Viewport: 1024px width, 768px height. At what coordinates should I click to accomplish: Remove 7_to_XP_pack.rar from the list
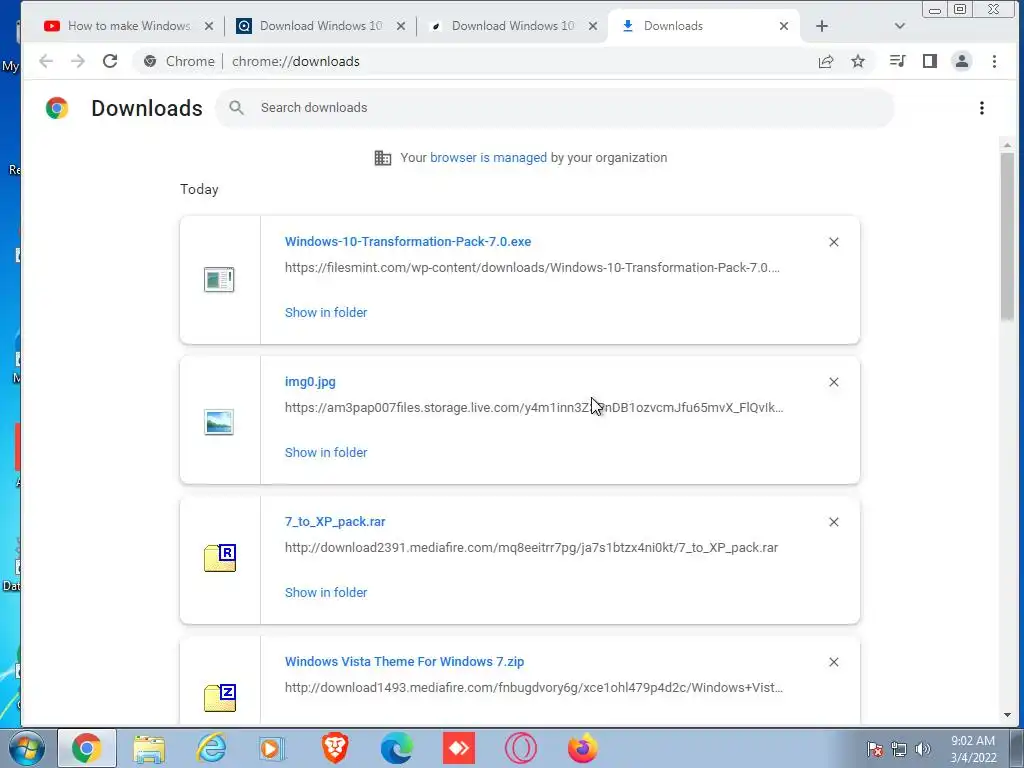834,522
